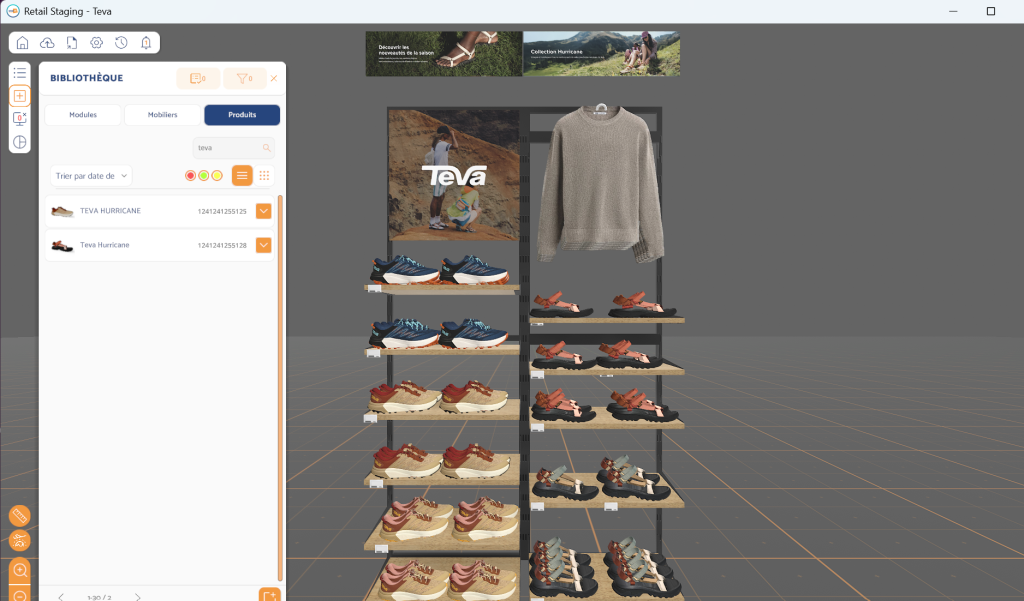Switch library to list view

pyautogui.click(x=242, y=175)
